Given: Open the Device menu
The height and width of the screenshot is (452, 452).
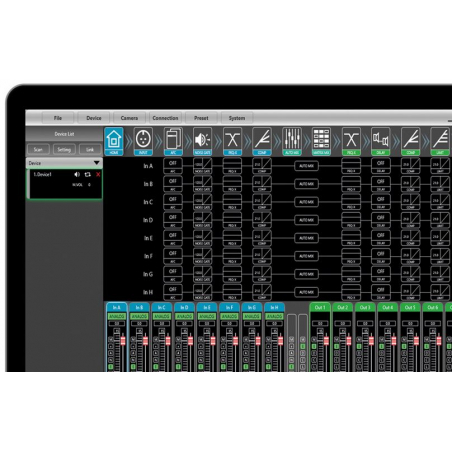Looking at the screenshot, I should point(94,118).
